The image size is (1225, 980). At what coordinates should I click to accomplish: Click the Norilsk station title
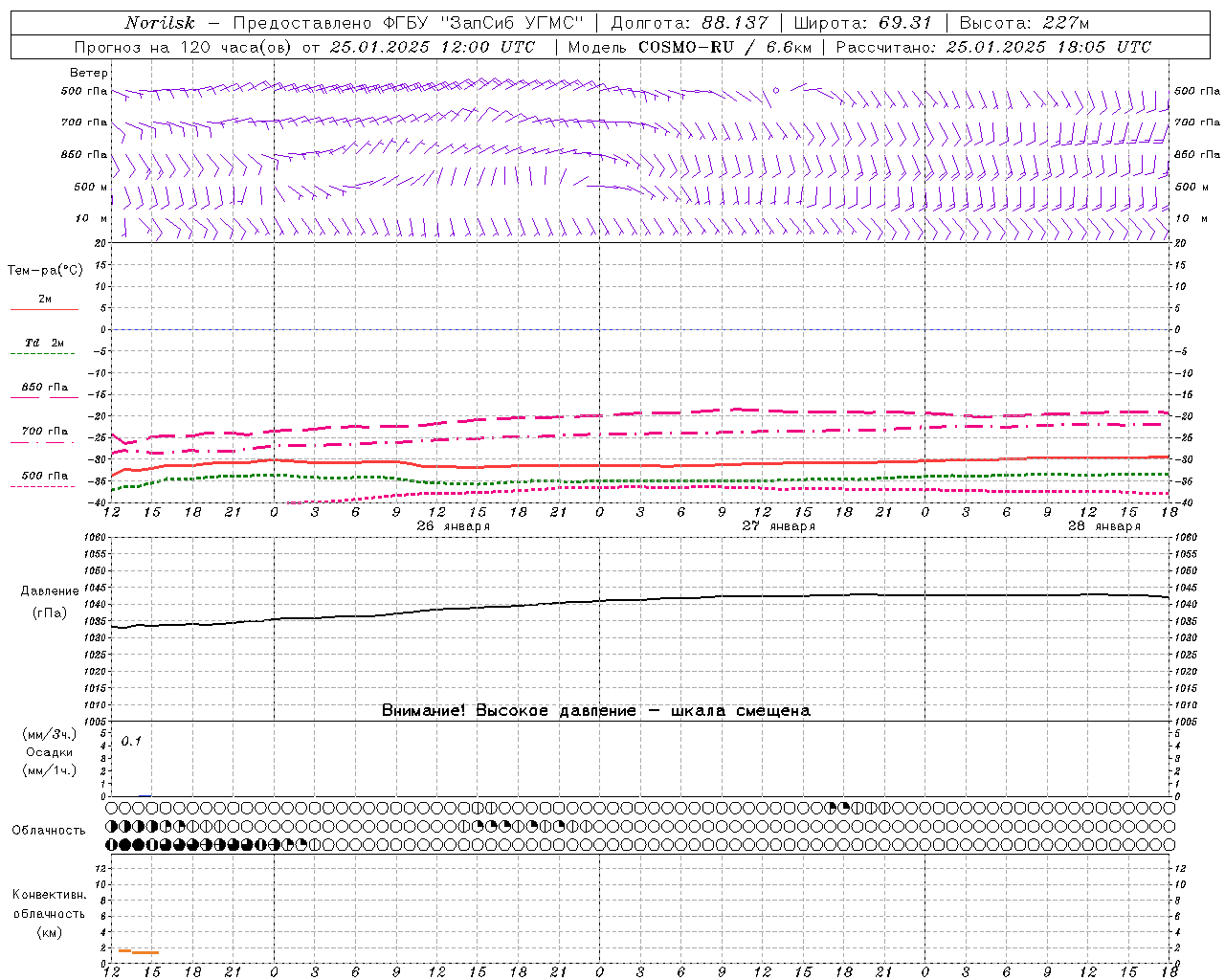click(x=160, y=23)
